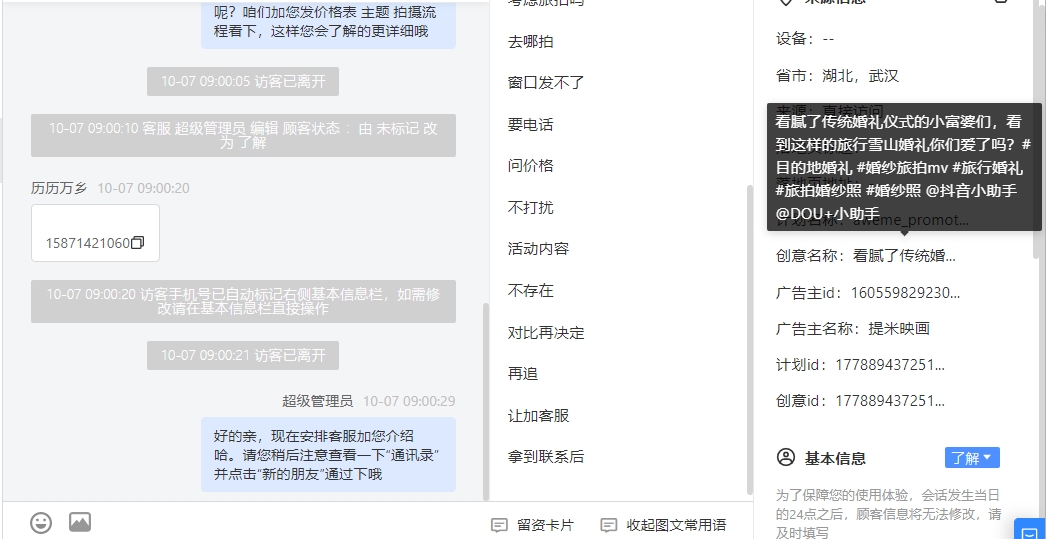Click the phone number card 15871421060

[95, 233]
